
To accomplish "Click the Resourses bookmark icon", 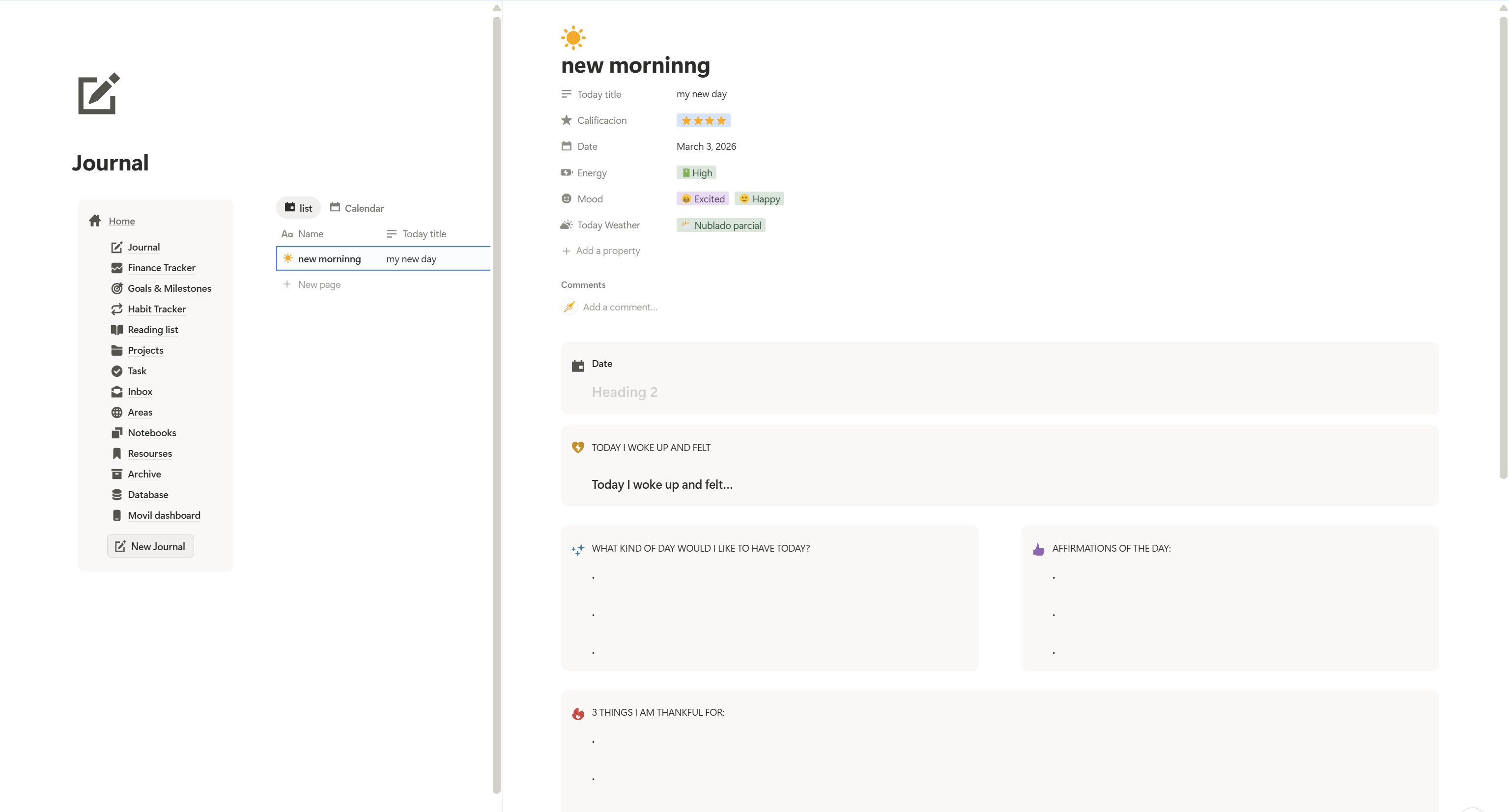I will click(117, 453).
